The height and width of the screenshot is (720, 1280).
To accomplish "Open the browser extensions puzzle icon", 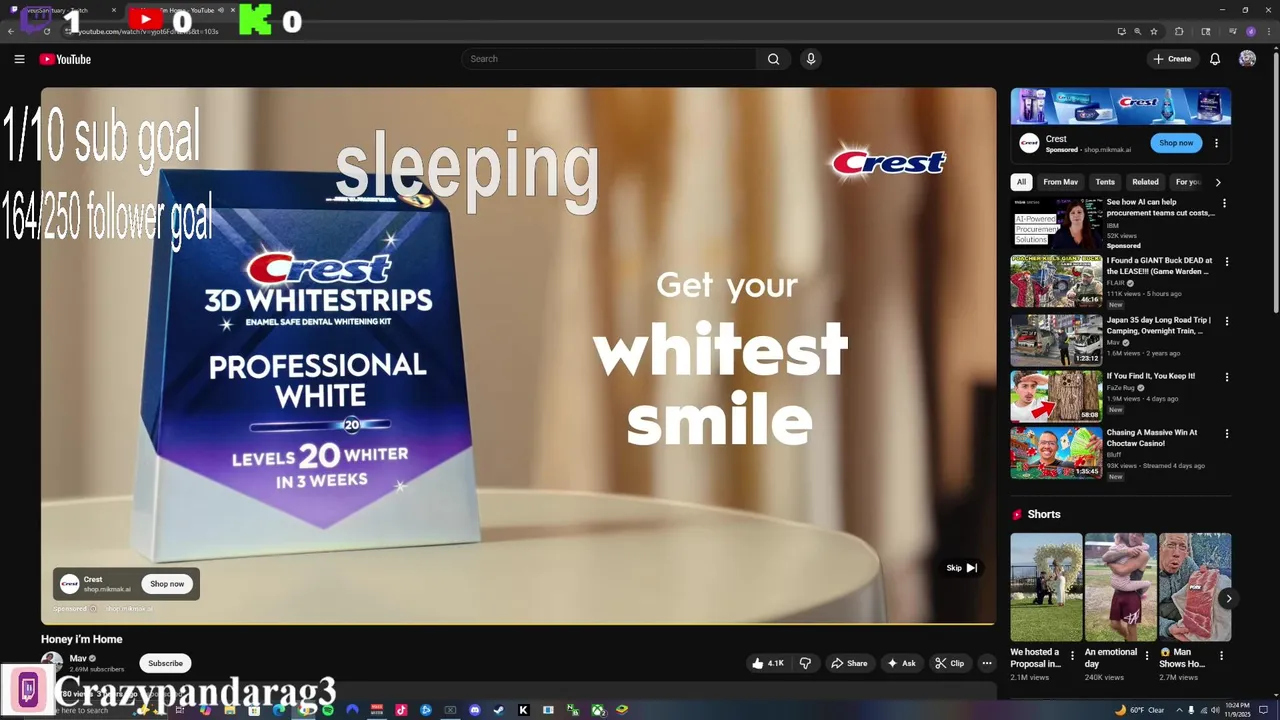I will tap(1179, 31).
